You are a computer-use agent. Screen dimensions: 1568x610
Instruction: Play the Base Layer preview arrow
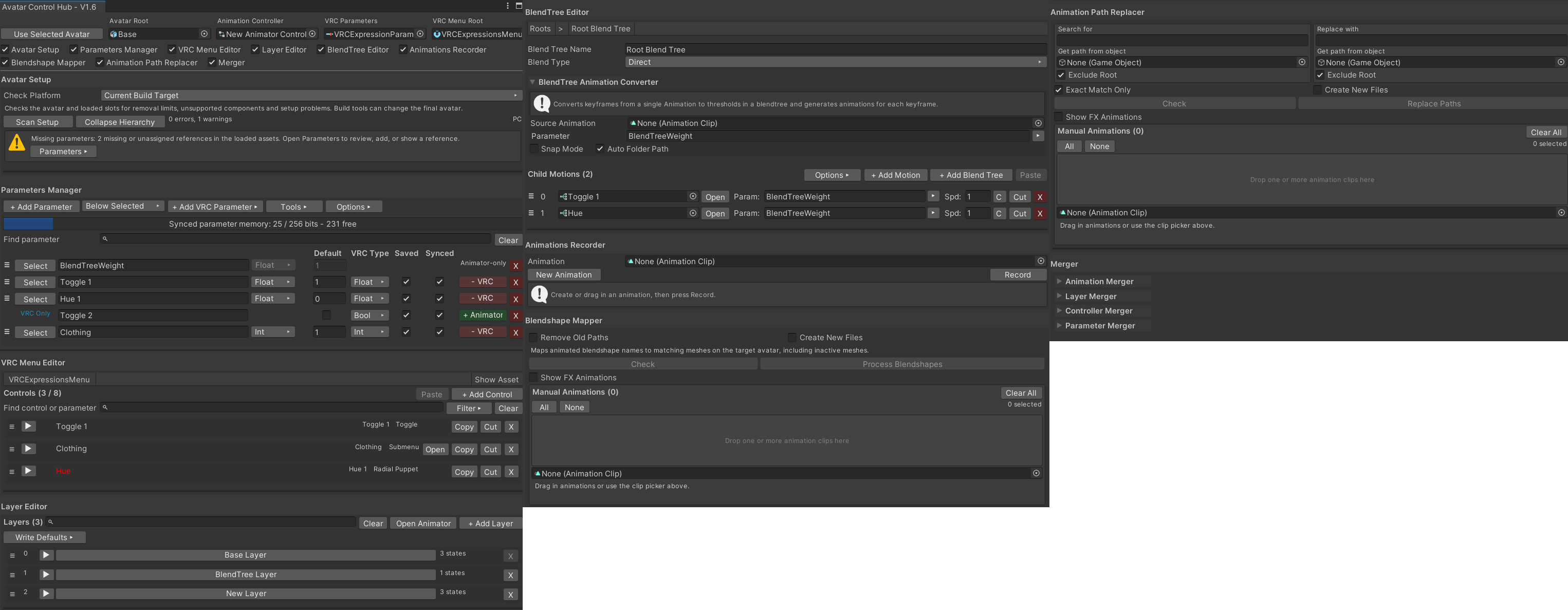[x=46, y=555]
